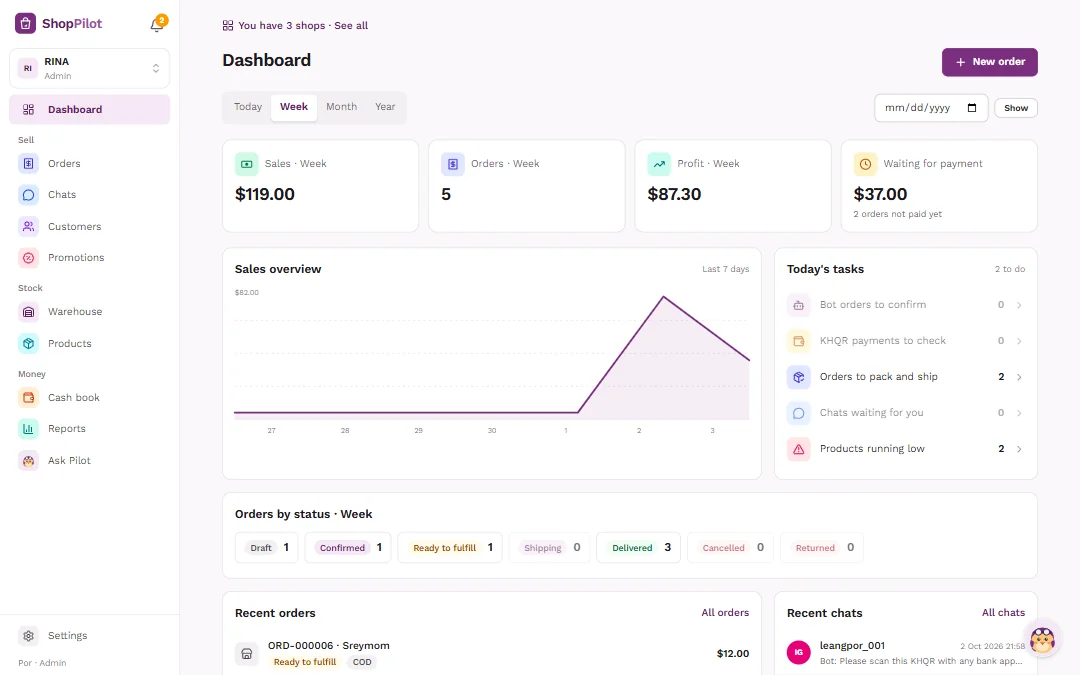Open Promotions in the sidebar
Viewport: 1080px width, 675px height.
point(90,258)
